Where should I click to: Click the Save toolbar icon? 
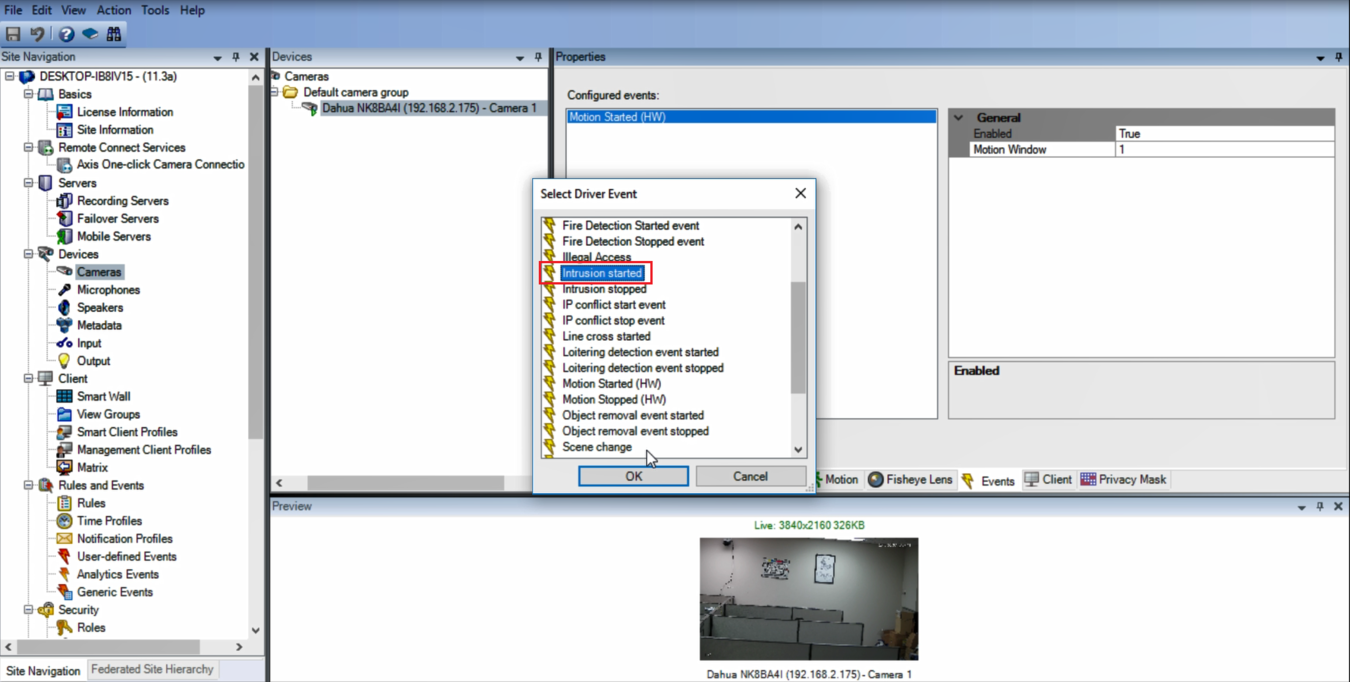13,34
